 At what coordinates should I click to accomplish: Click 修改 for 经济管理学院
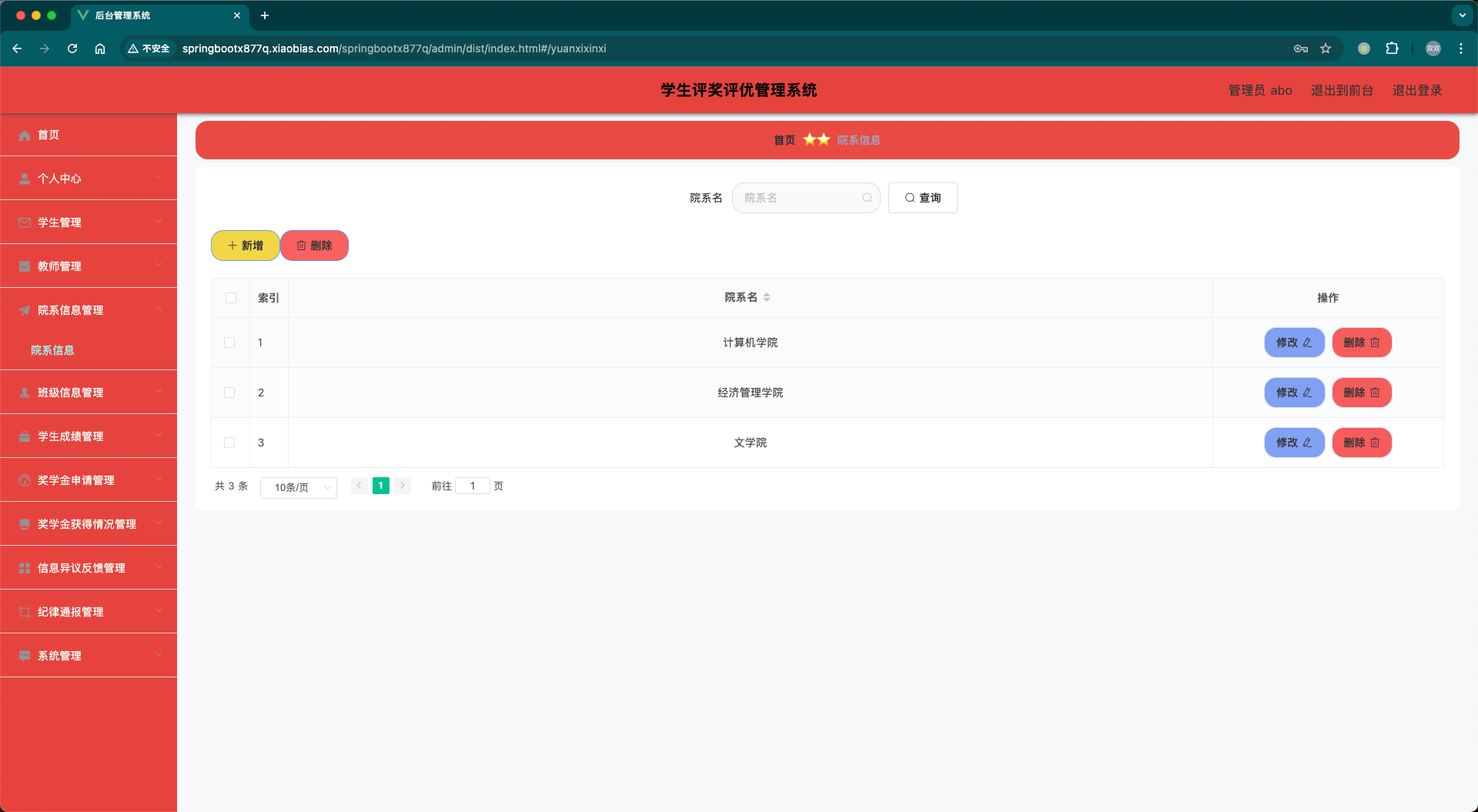pos(1294,393)
